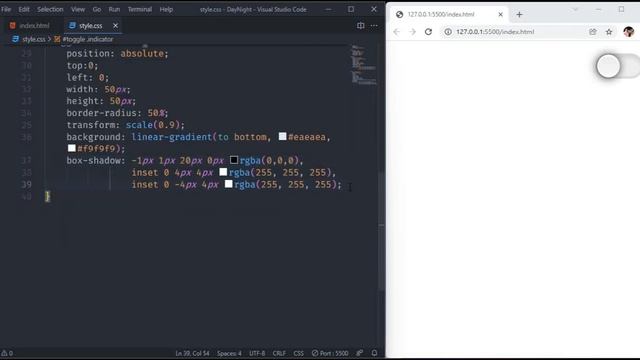Switch to the index.html editor tab
640x360 pixels.
pyautogui.click(x=30, y=25)
